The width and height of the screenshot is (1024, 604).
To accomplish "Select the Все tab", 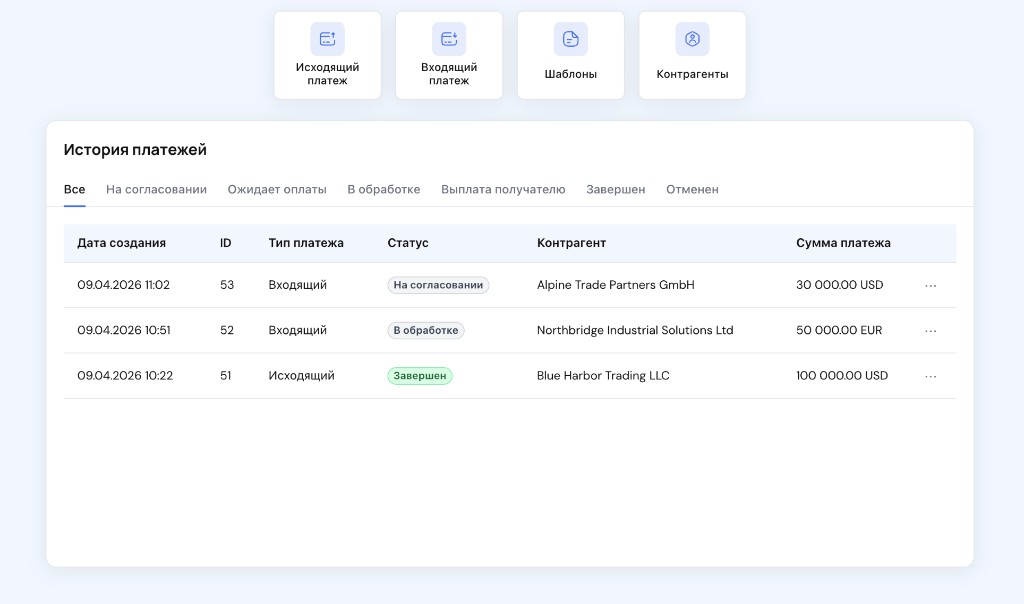I will tap(74, 190).
